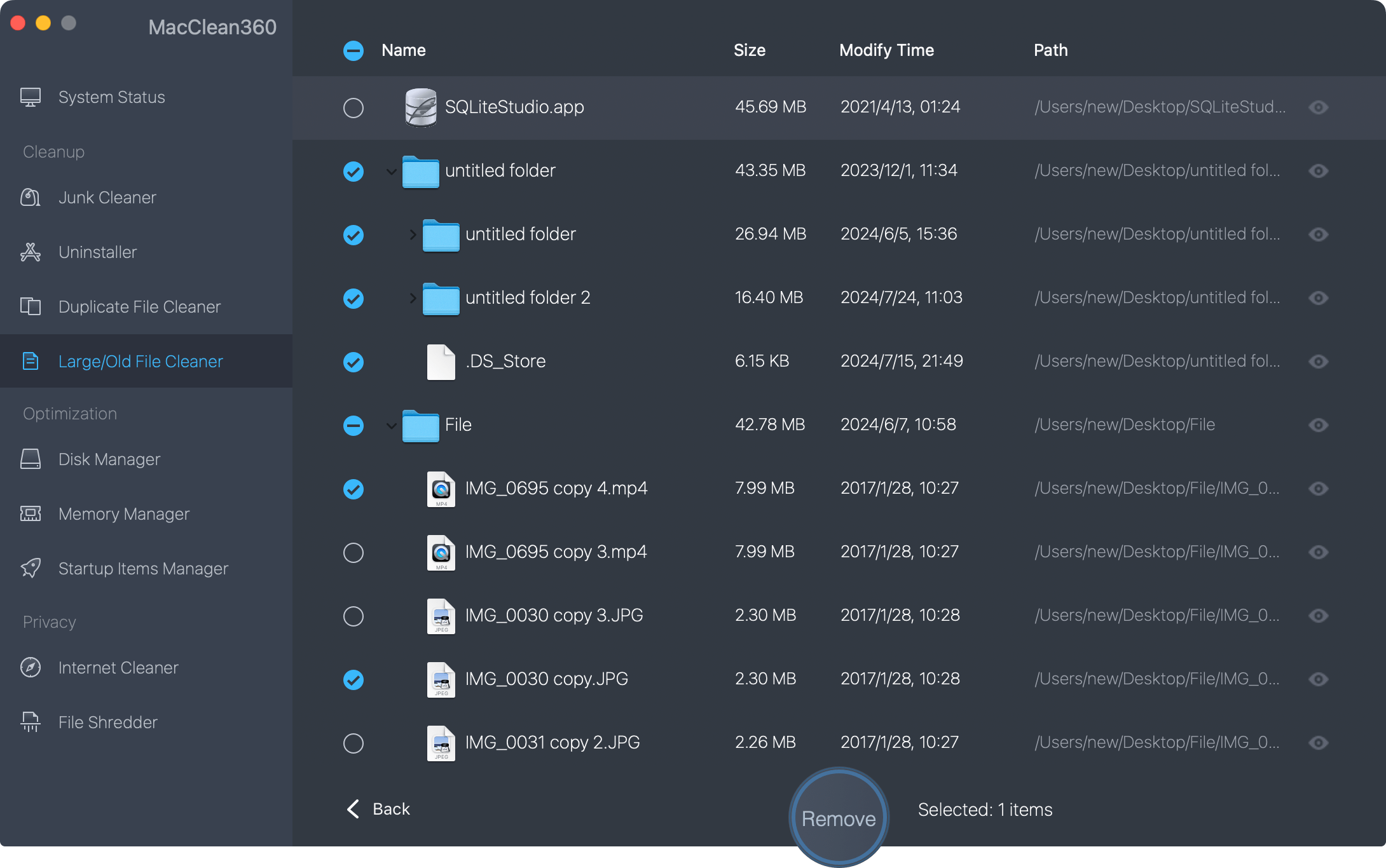The height and width of the screenshot is (868, 1386).
Task: Uncheck the .DS_Store file
Action: point(353,362)
